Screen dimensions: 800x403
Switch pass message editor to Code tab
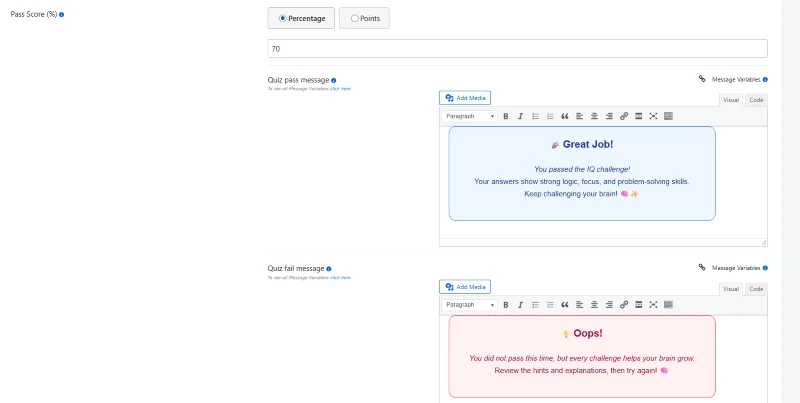click(x=756, y=100)
